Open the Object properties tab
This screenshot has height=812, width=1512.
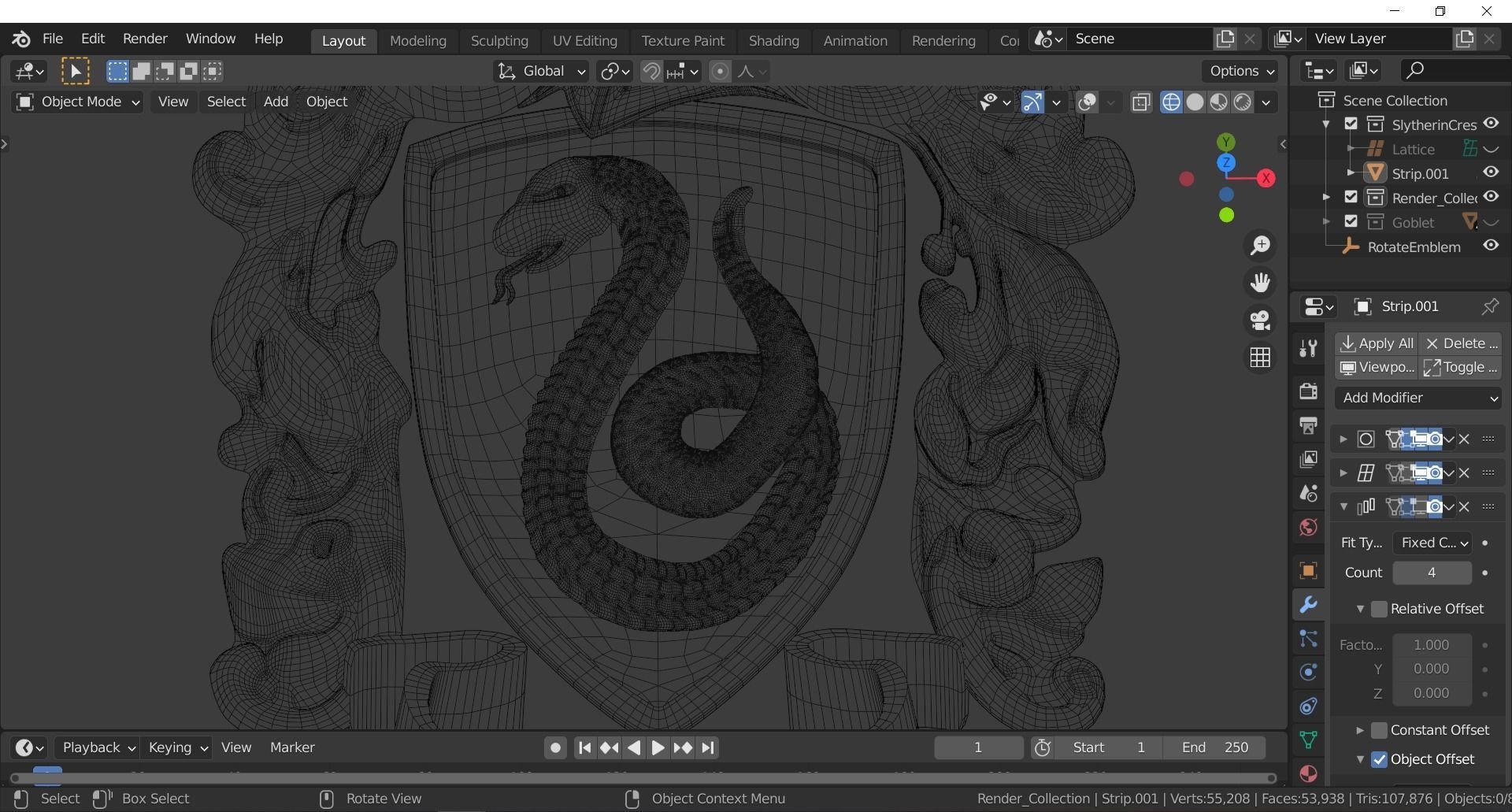pyautogui.click(x=1308, y=570)
